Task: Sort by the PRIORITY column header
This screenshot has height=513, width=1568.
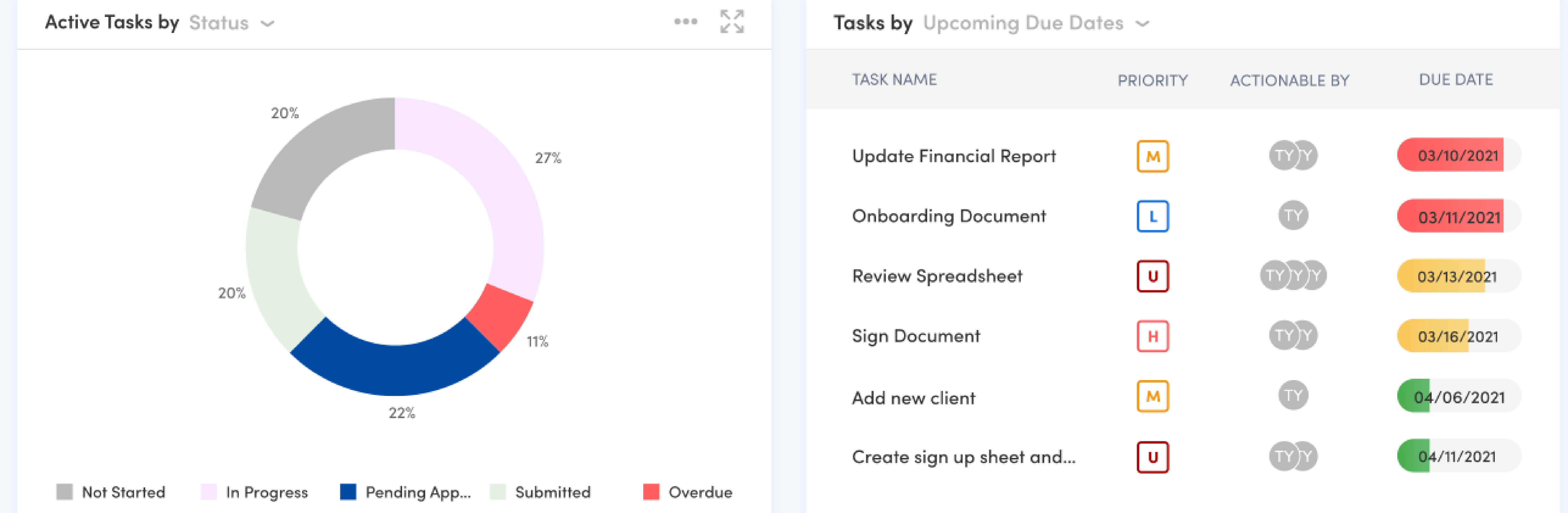Action: coord(1152,80)
